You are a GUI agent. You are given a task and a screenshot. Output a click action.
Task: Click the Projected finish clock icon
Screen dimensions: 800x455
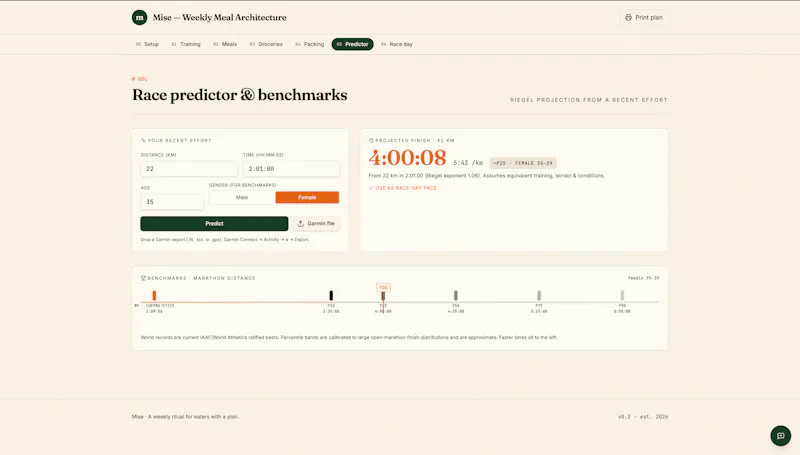tap(371, 140)
